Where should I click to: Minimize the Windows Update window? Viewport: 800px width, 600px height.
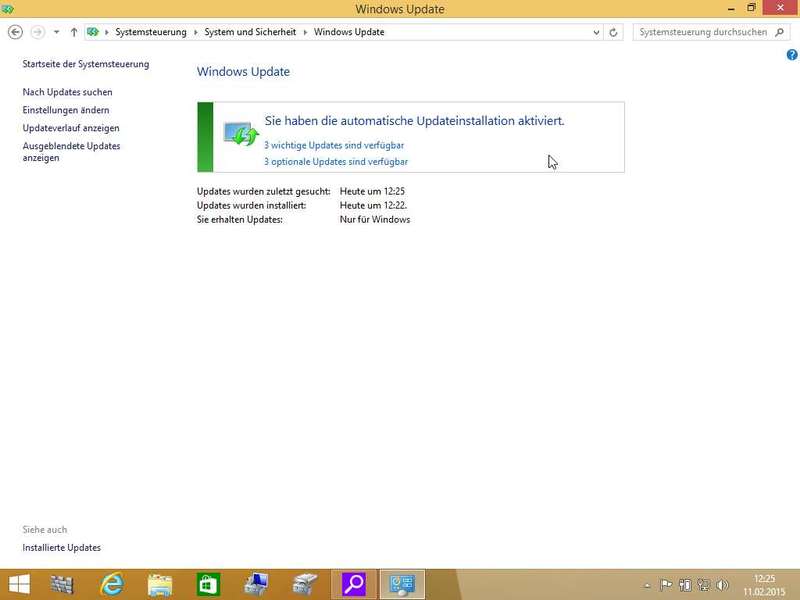(731, 8)
